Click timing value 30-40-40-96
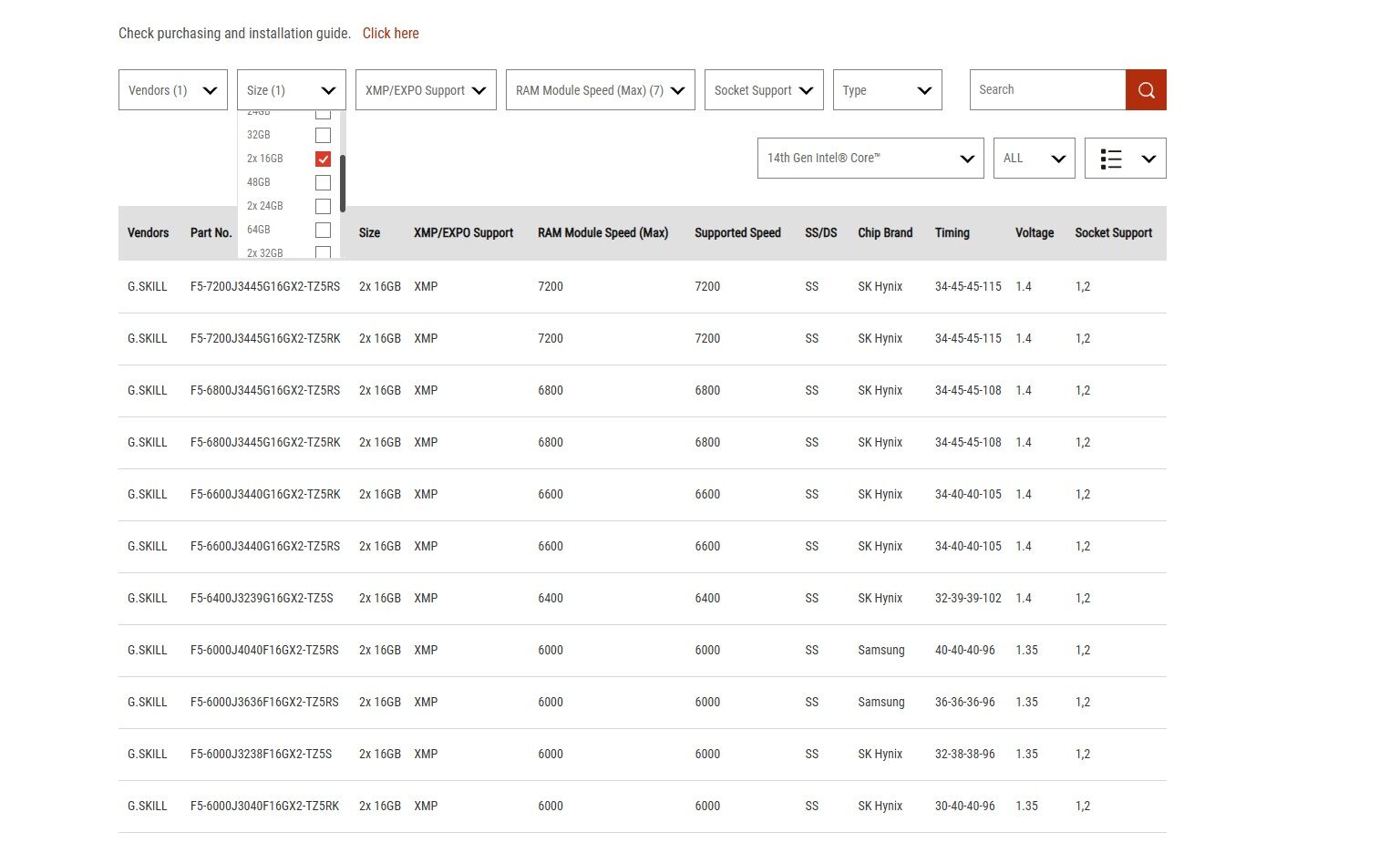1400x853 pixels. [x=965, y=807]
